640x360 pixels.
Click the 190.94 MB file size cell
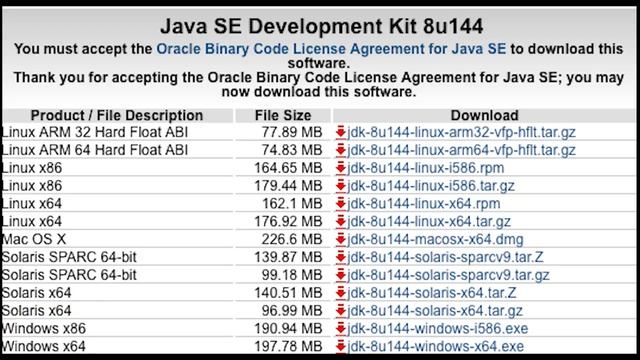(x=288, y=329)
